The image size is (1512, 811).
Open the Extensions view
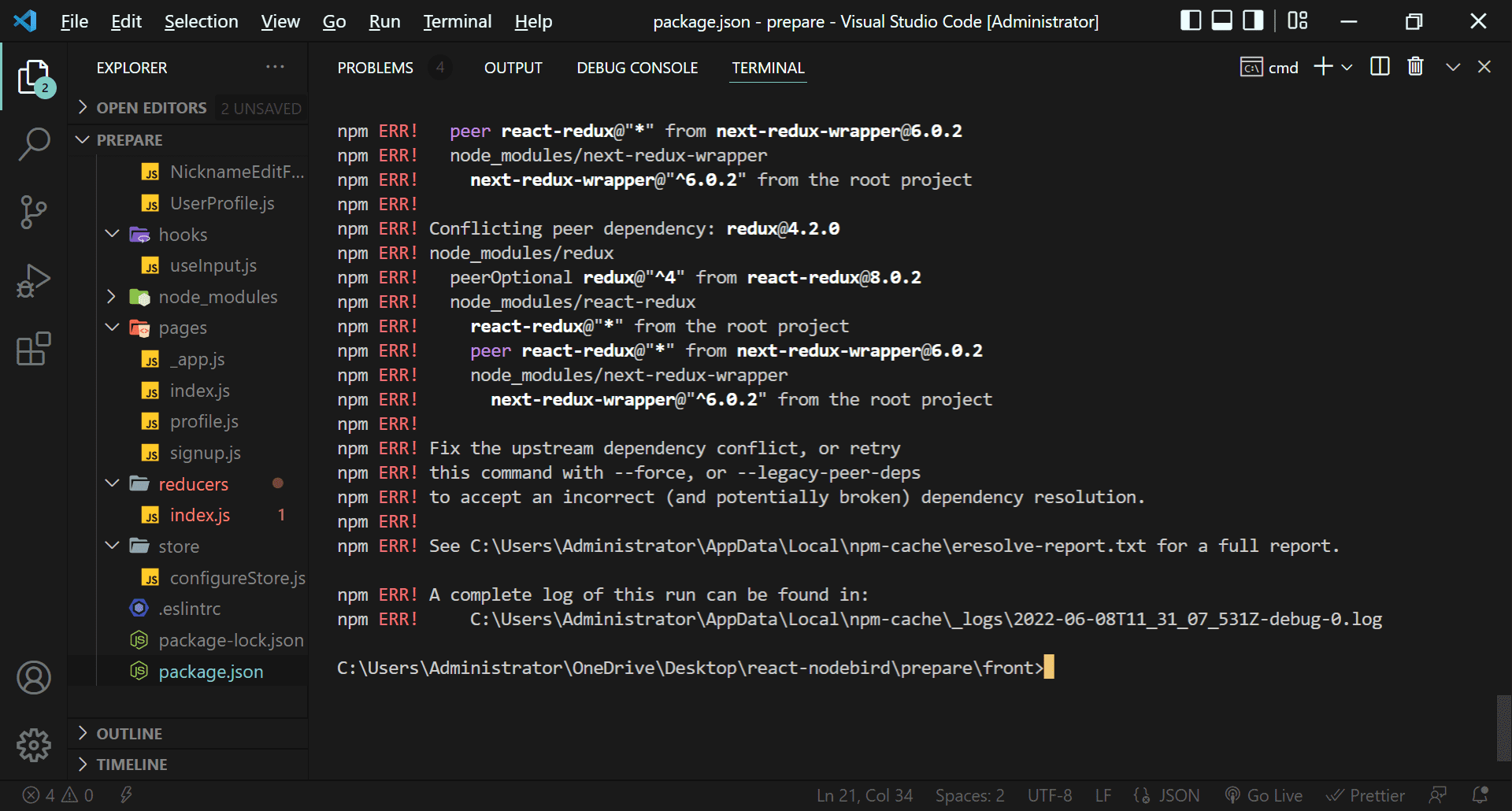pos(34,349)
